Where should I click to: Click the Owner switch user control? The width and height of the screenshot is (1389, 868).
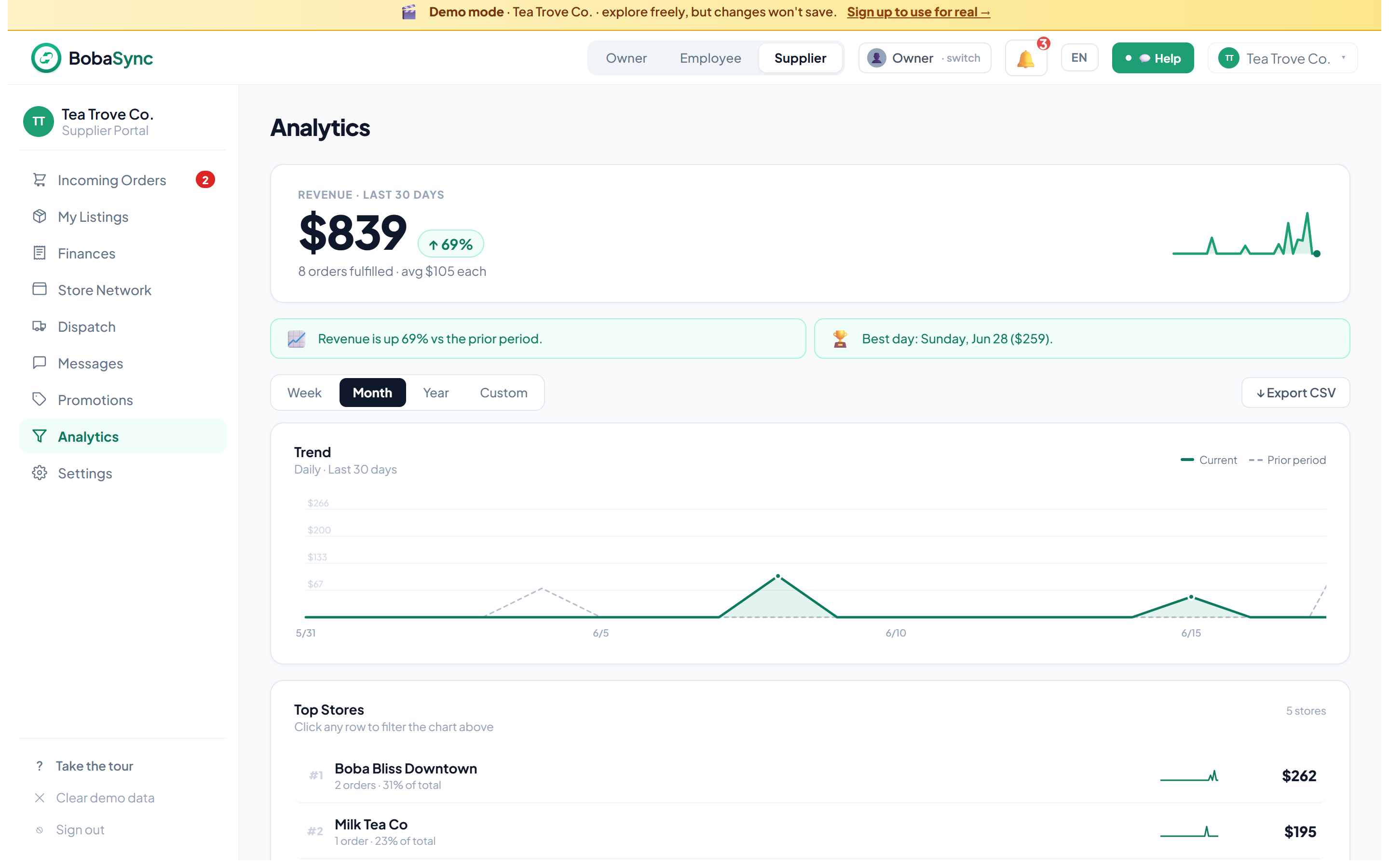[x=925, y=58]
